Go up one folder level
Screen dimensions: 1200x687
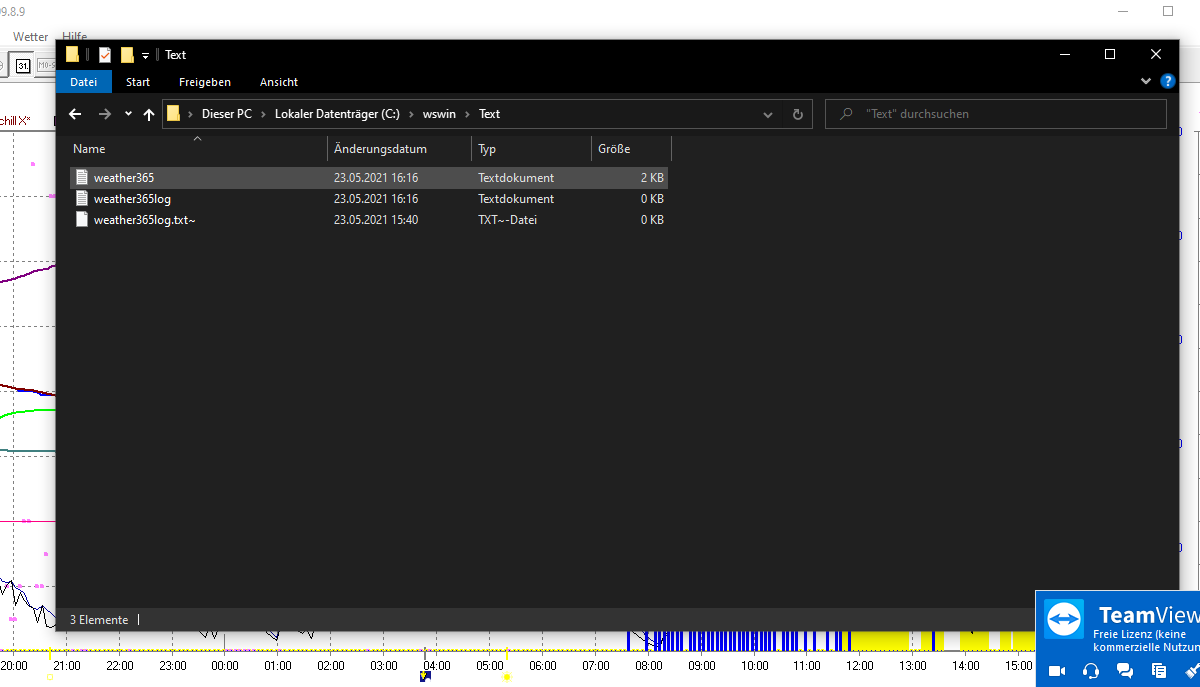tap(149, 114)
